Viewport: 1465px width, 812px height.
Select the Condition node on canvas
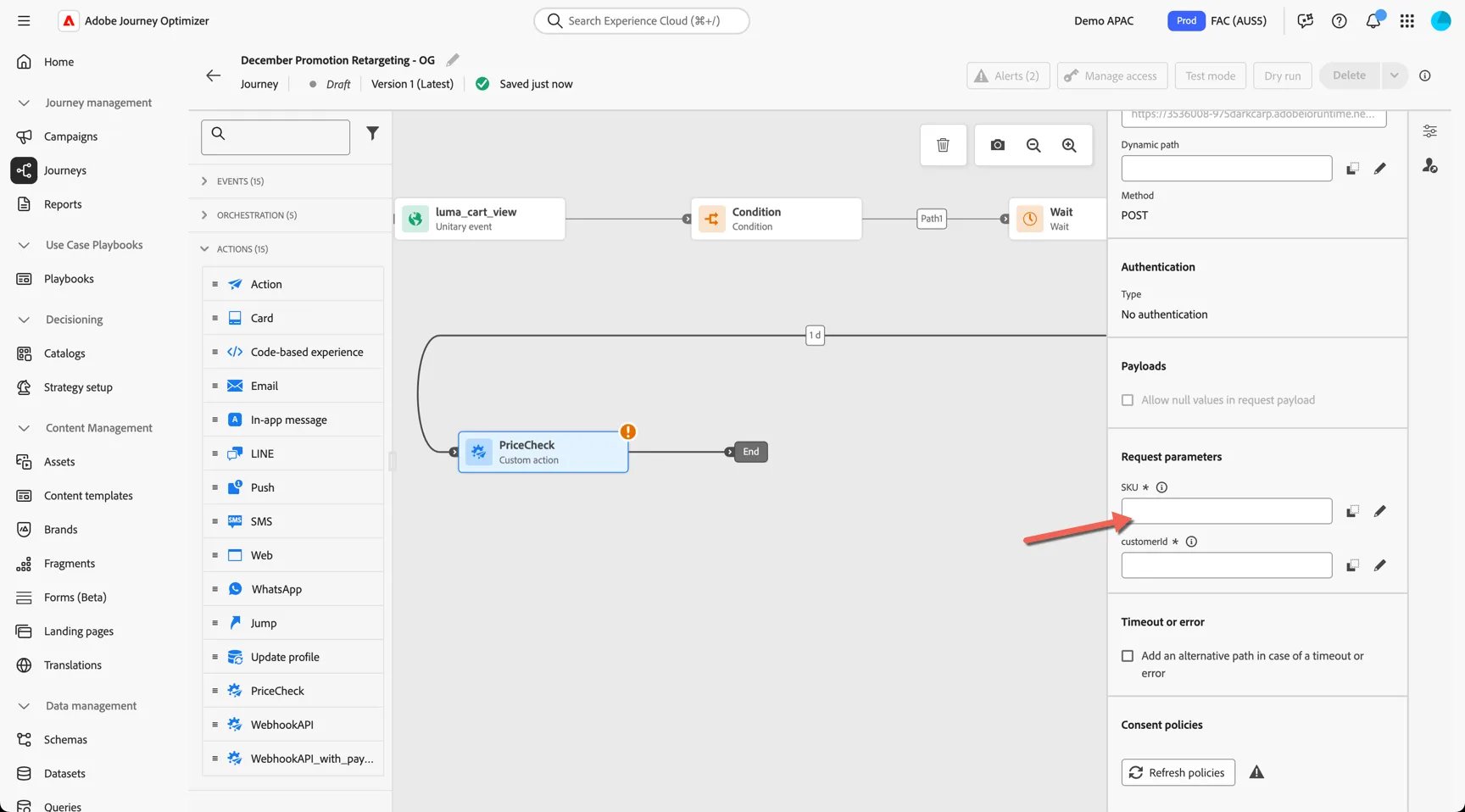coord(777,219)
